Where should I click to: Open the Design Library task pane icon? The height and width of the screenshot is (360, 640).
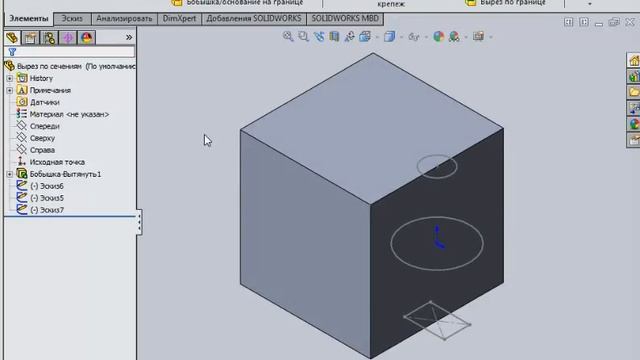[x=634, y=76]
